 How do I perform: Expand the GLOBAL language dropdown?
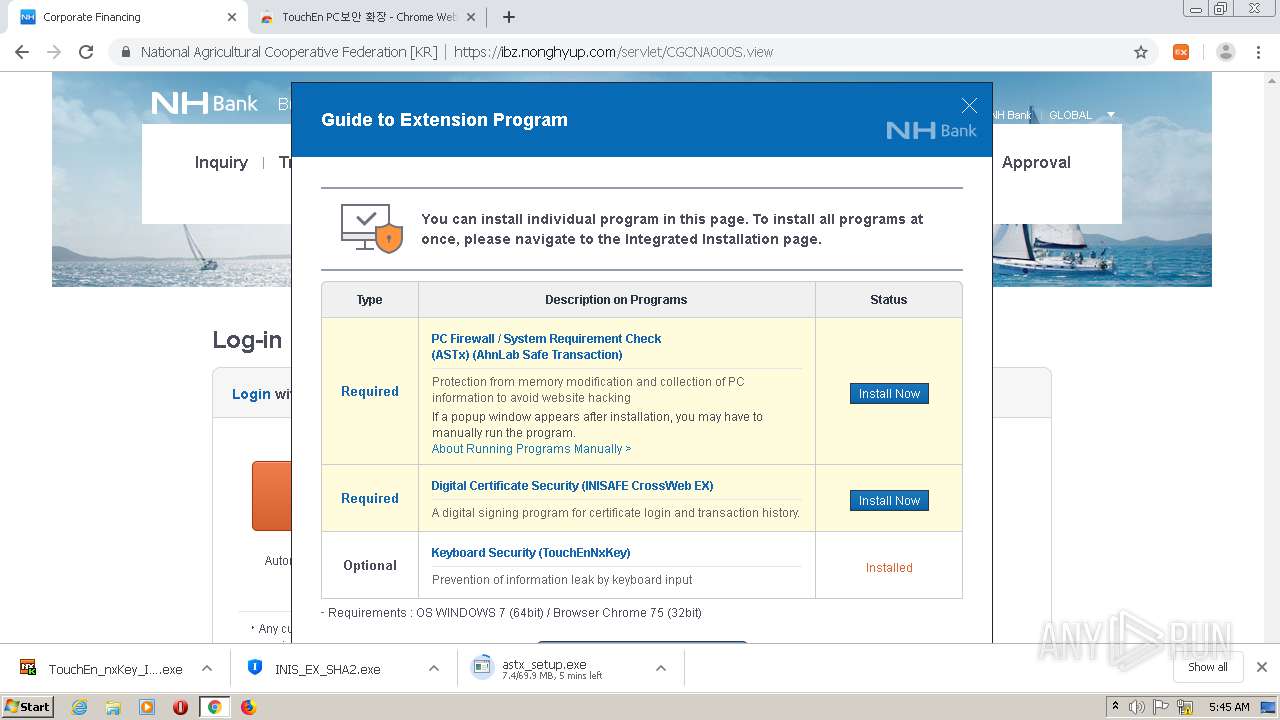tap(1081, 115)
